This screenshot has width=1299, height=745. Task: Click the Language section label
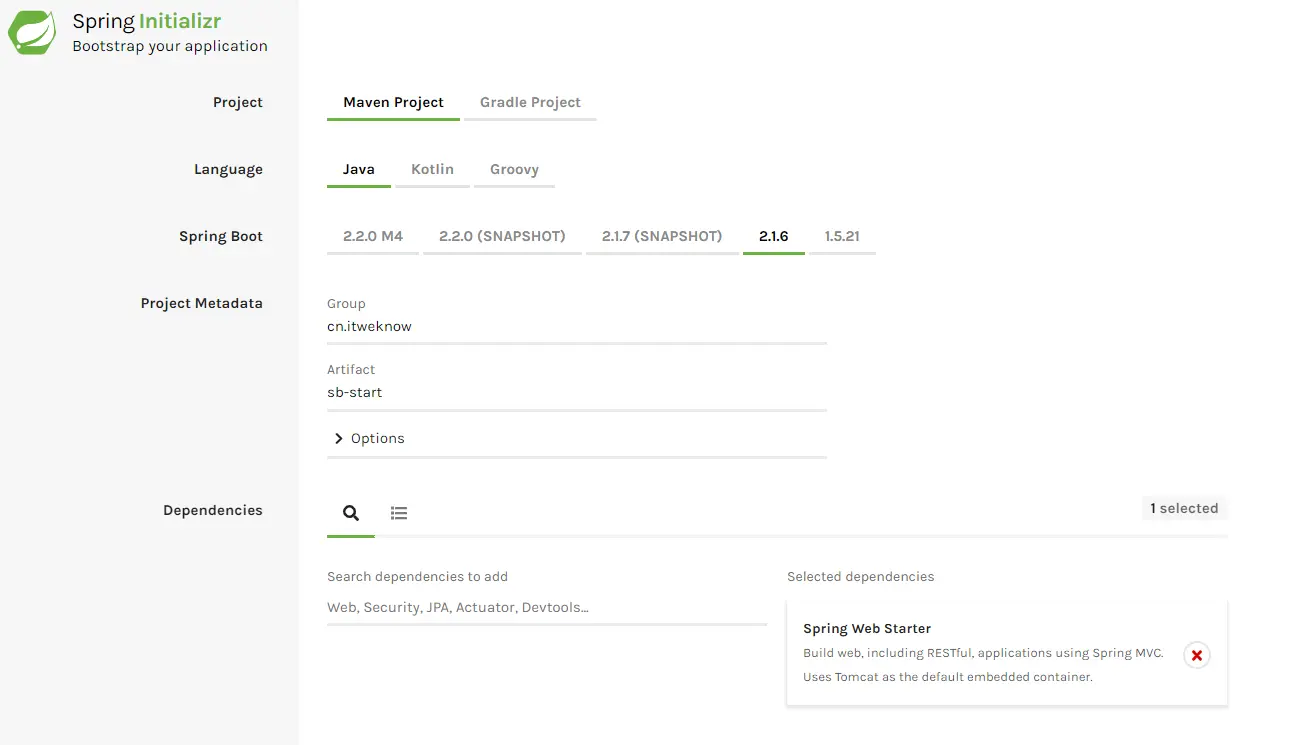[228, 169]
